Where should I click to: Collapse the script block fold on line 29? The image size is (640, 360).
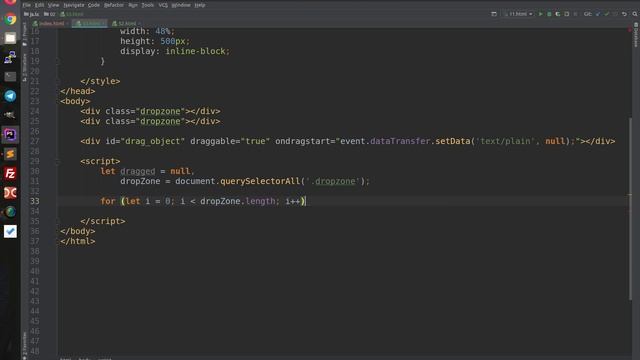(58, 161)
